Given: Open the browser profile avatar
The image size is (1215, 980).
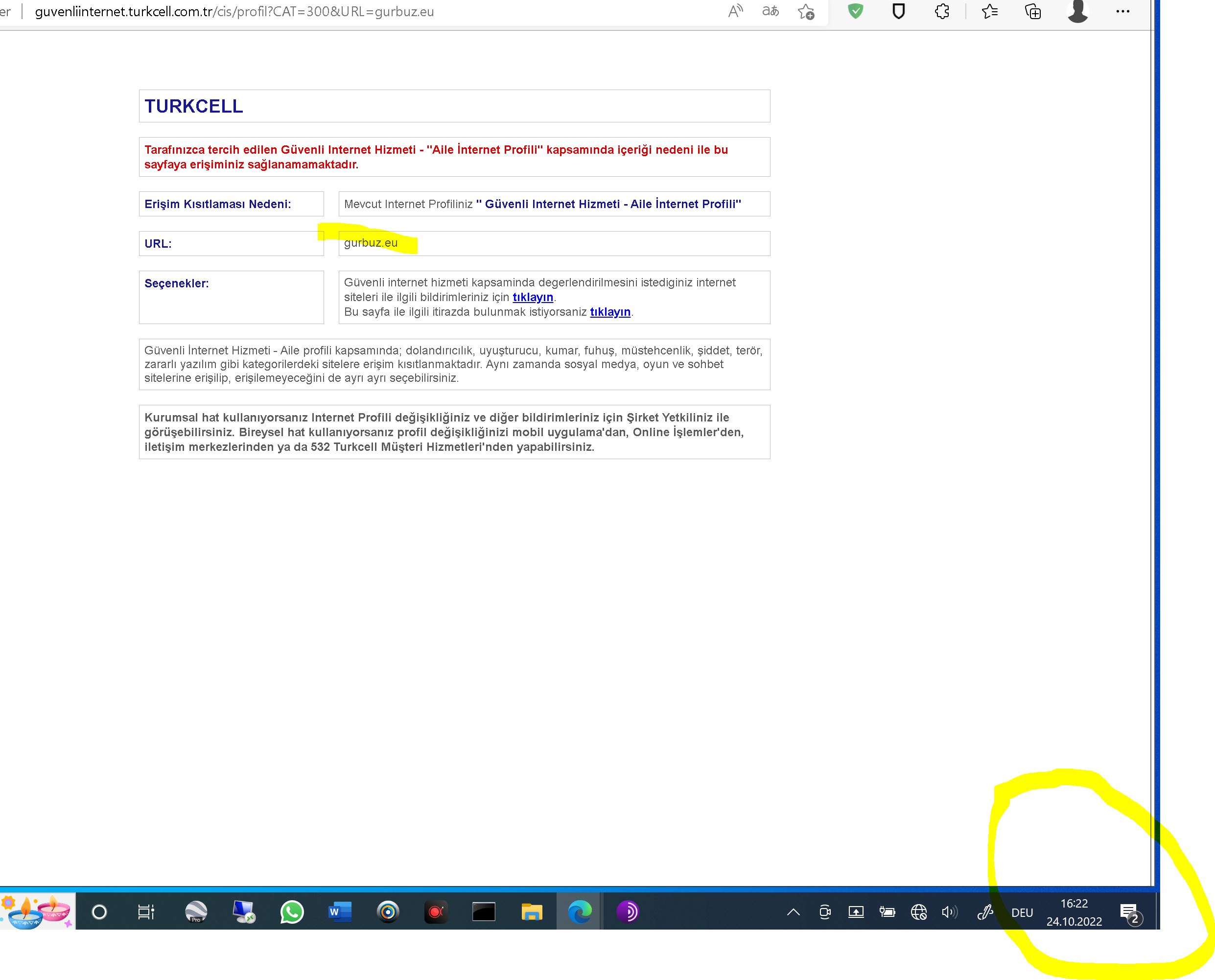Looking at the screenshot, I should pyautogui.click(x=1077, y=11).
